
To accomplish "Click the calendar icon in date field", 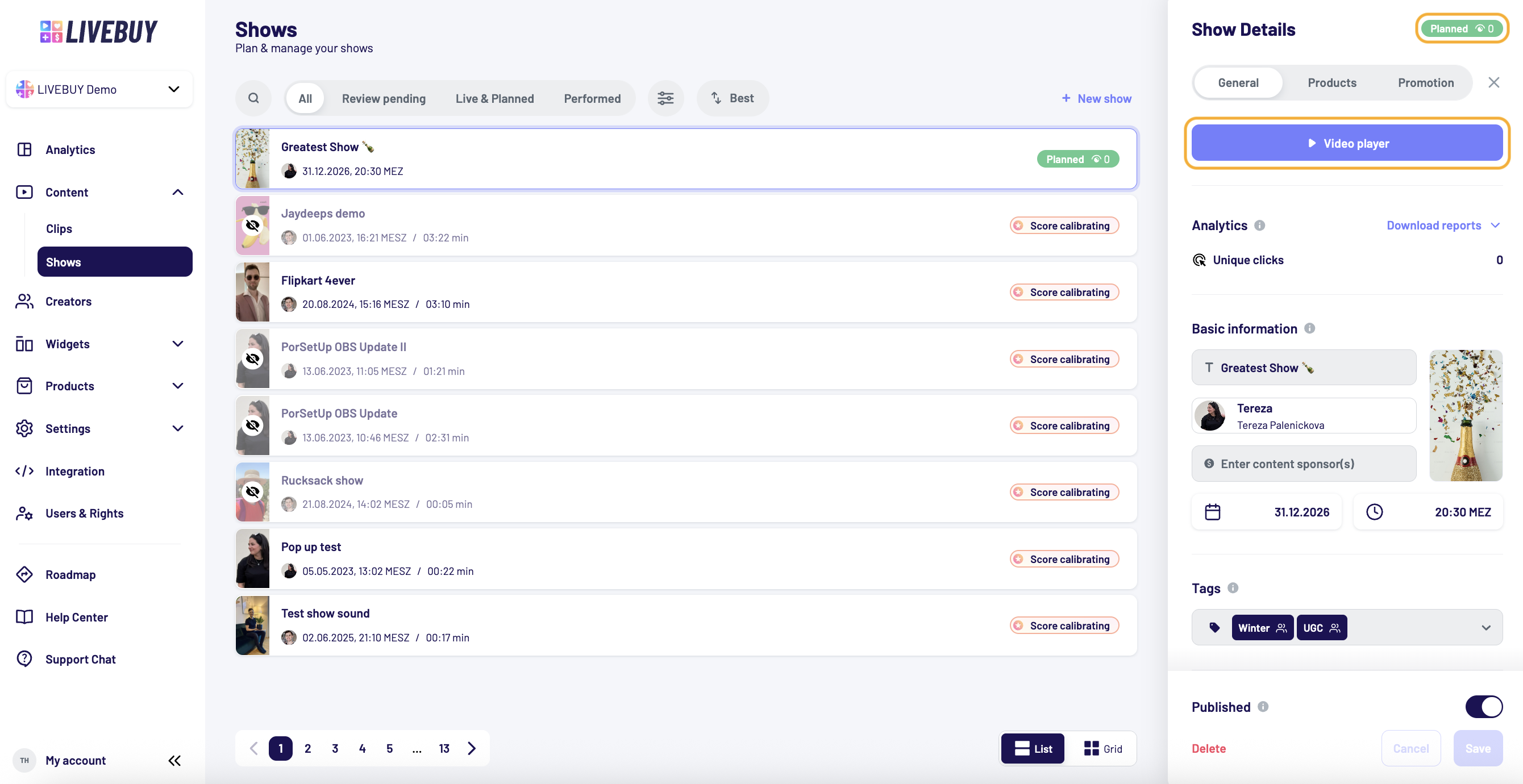I will point(1213,511).
